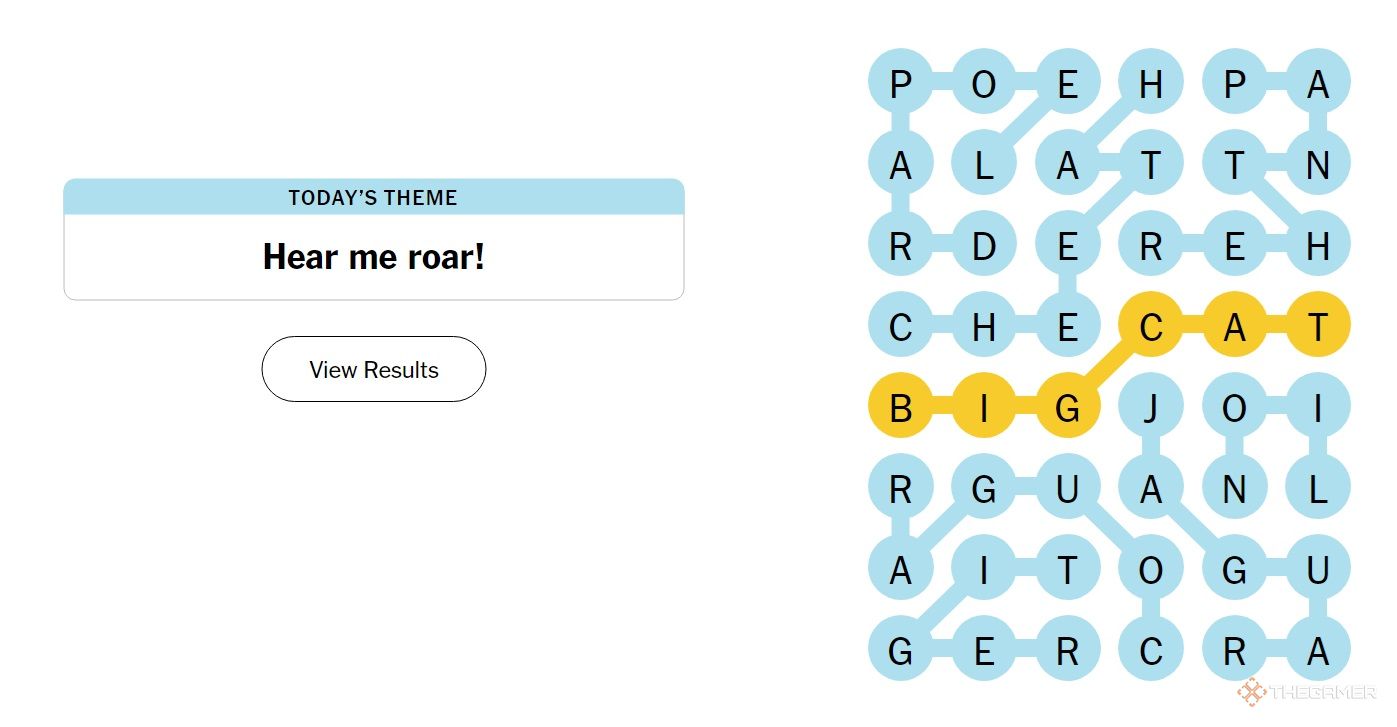Select the yellow letter A tile

point(1235,325)
